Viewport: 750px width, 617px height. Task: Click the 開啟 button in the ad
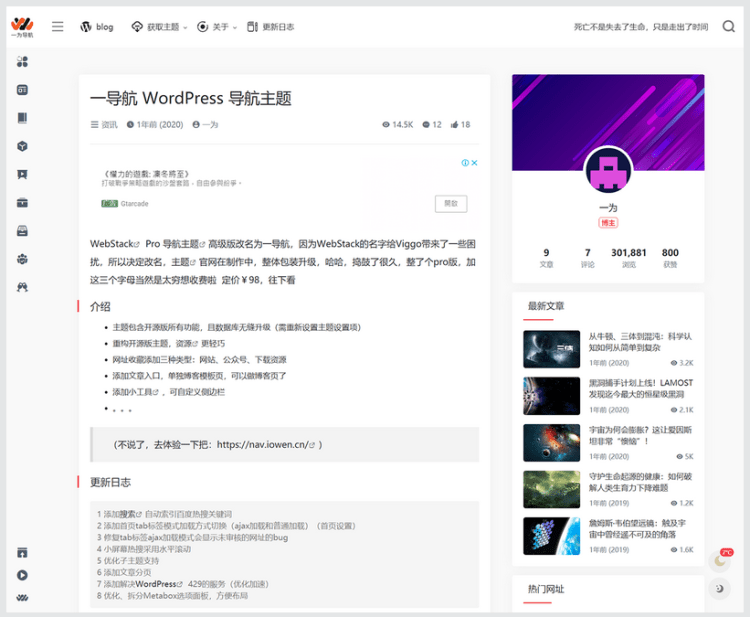pyautogui.click(x=451, y=203)
